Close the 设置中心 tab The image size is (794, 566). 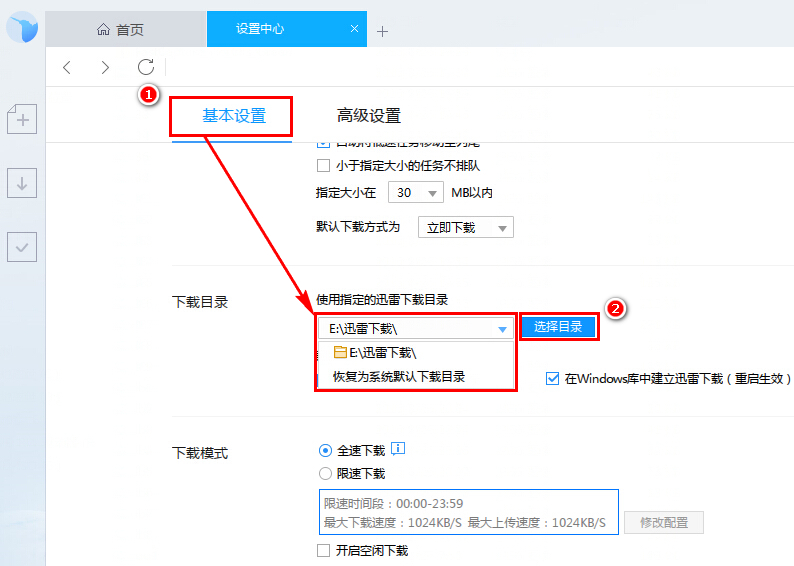[354, 29]
